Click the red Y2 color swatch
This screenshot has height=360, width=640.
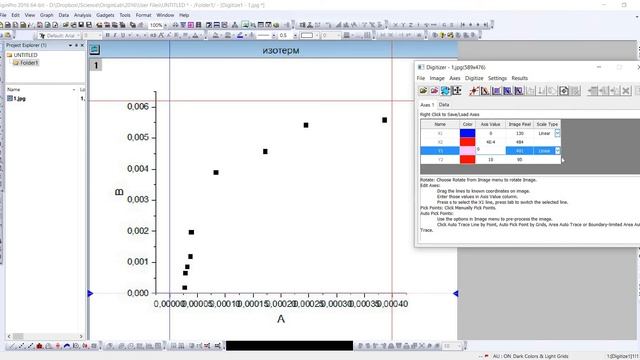coord(467,160)
